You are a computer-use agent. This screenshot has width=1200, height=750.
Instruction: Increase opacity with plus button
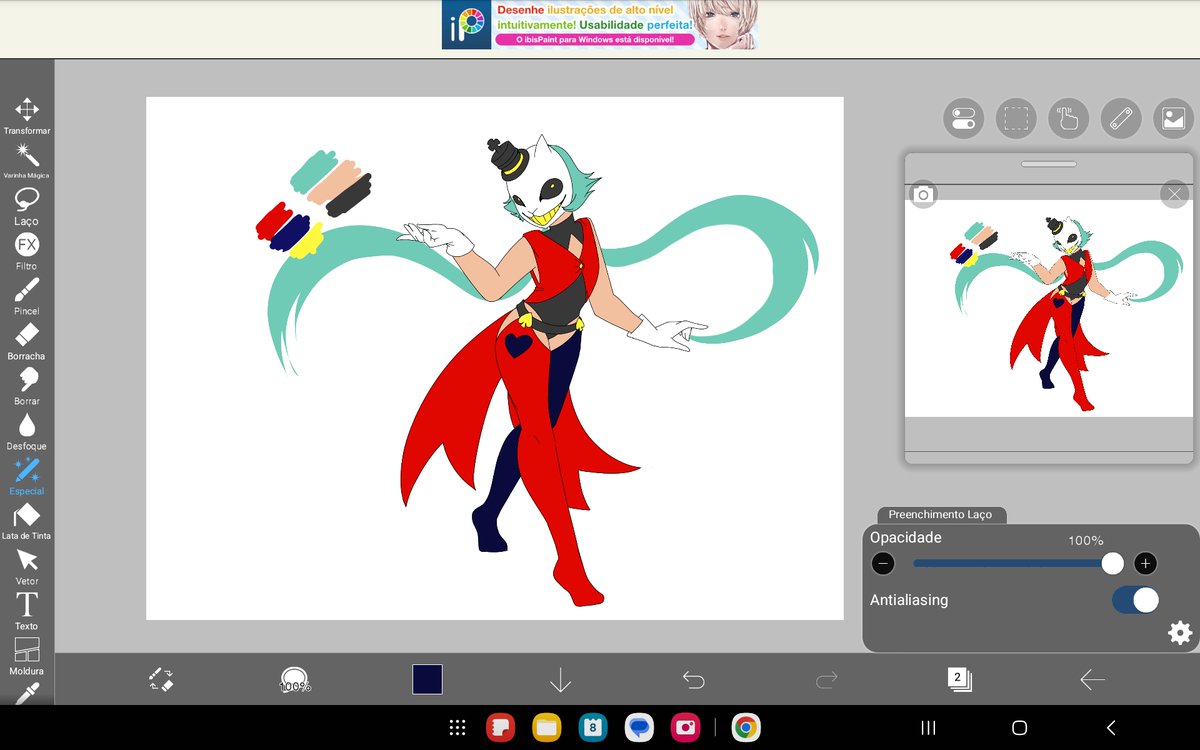click(1146, 564)
